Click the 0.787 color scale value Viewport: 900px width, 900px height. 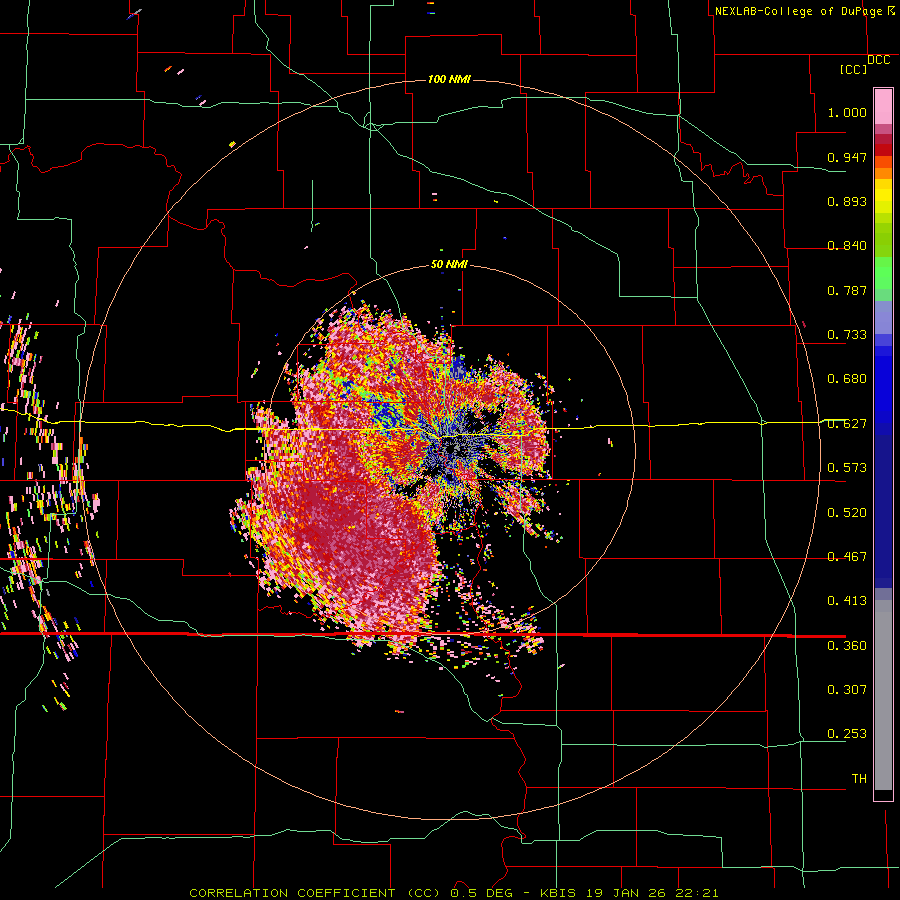click(x=847, y=290)
